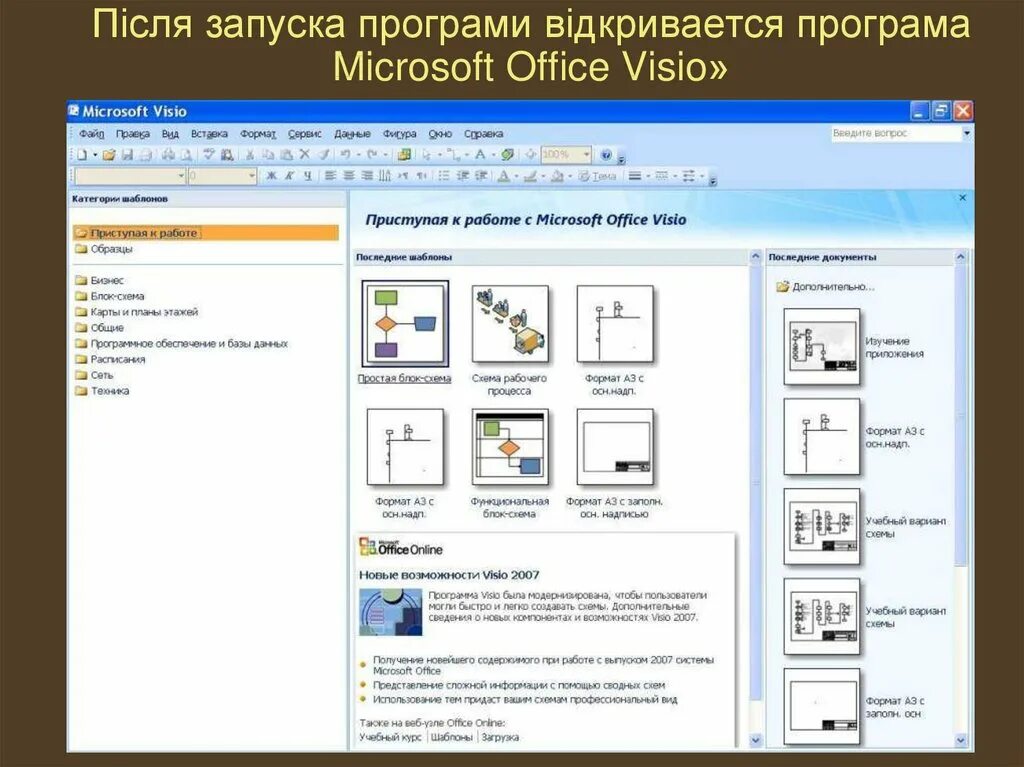Click the bulleted list icon
Image resolution: width=1024 pixels, height=767 pixels.
tap(443, 176)
